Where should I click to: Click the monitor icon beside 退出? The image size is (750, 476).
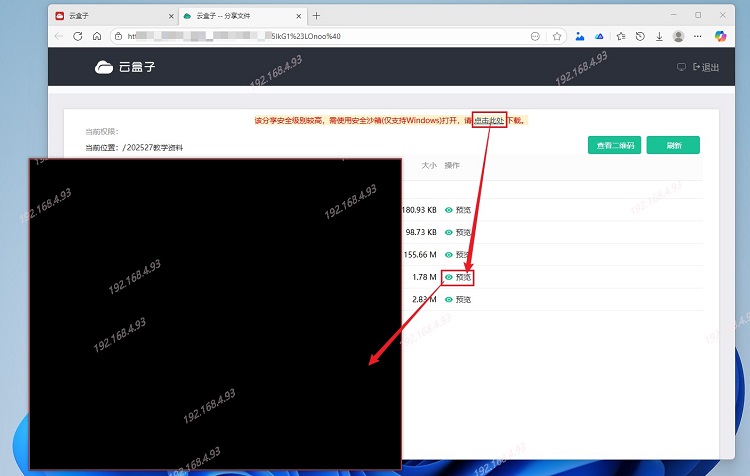tap(681, 67)
